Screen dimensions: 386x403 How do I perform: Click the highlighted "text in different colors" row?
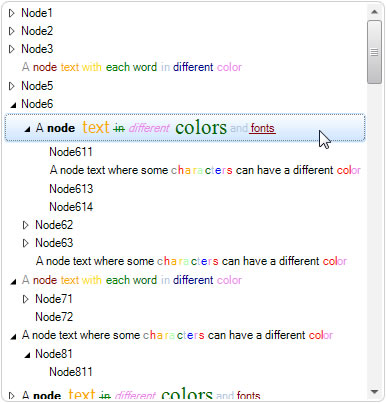[185, 128]
